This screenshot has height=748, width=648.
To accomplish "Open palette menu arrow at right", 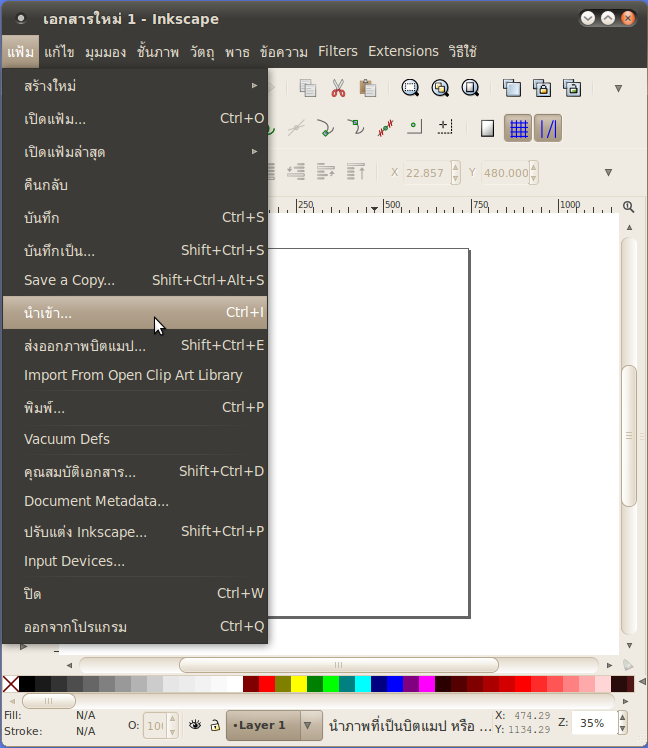I will pos(642,682).
